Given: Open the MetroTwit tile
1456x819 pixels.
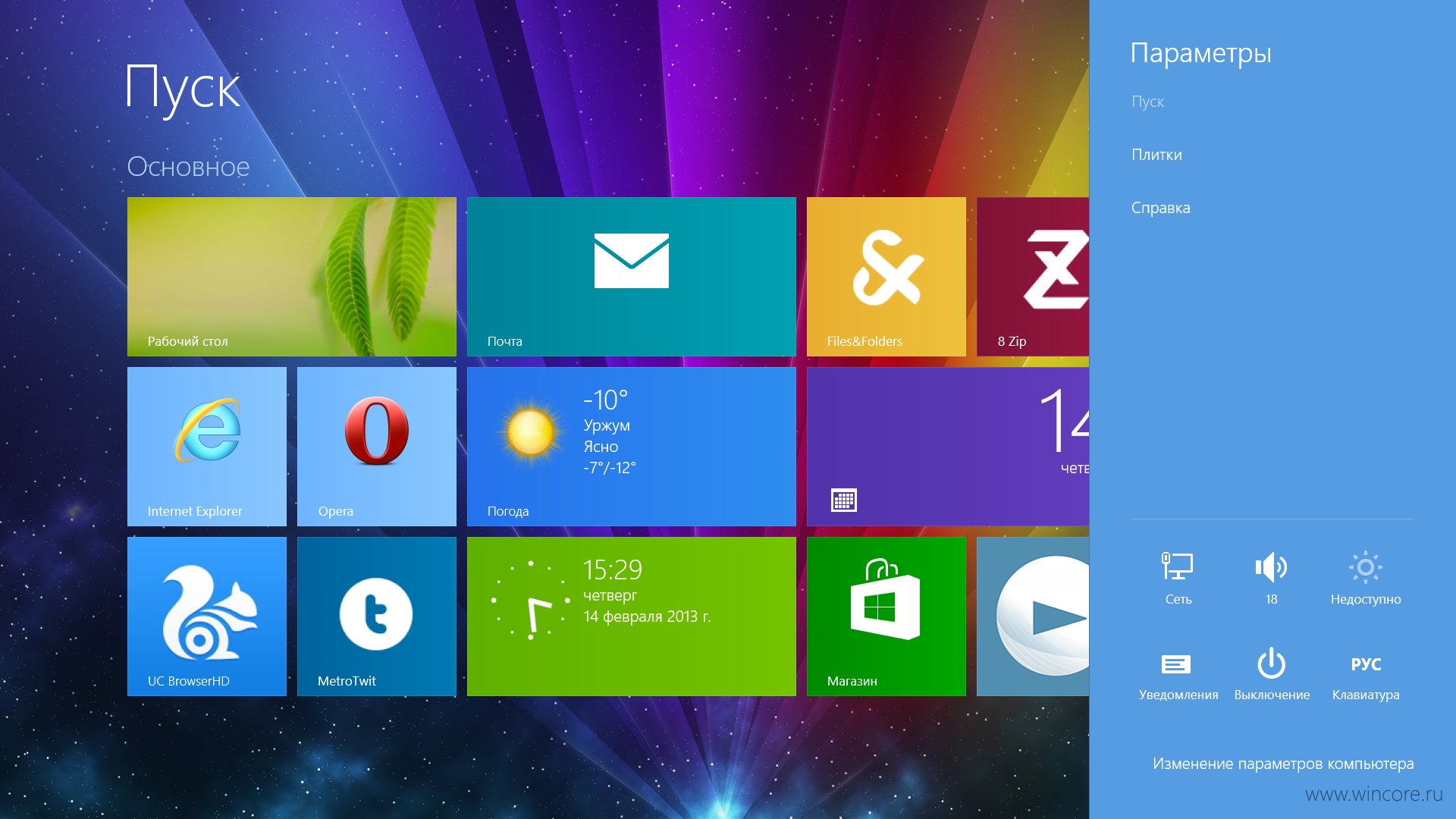Looking at the screenshot, I should (377, 617).
